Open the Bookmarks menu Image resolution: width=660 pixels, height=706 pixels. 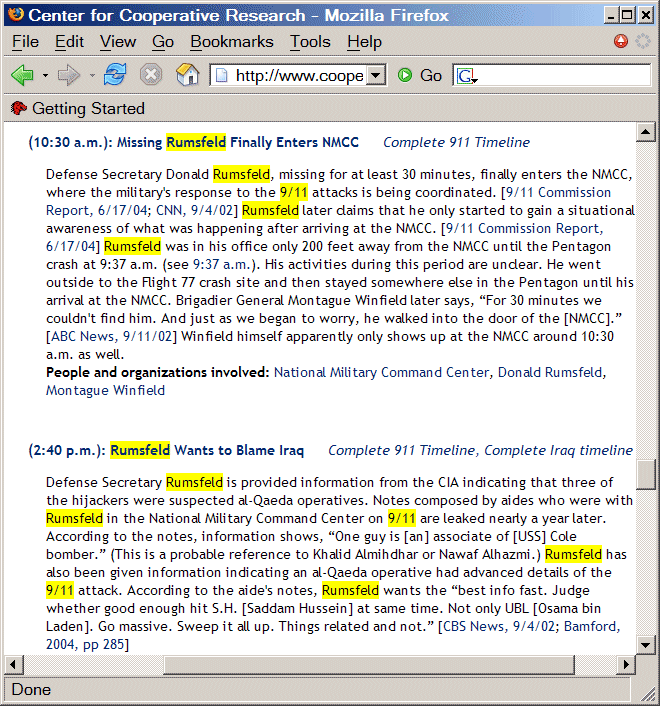(x=231, y=41)
